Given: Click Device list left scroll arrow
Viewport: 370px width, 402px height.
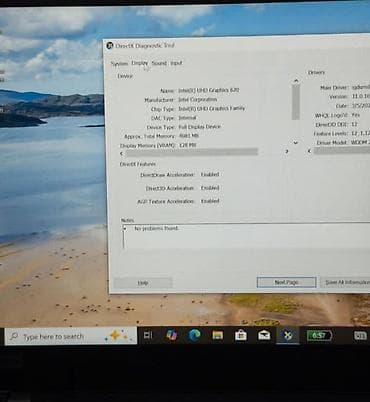Looking at the screenshot, I should point(122,153).
